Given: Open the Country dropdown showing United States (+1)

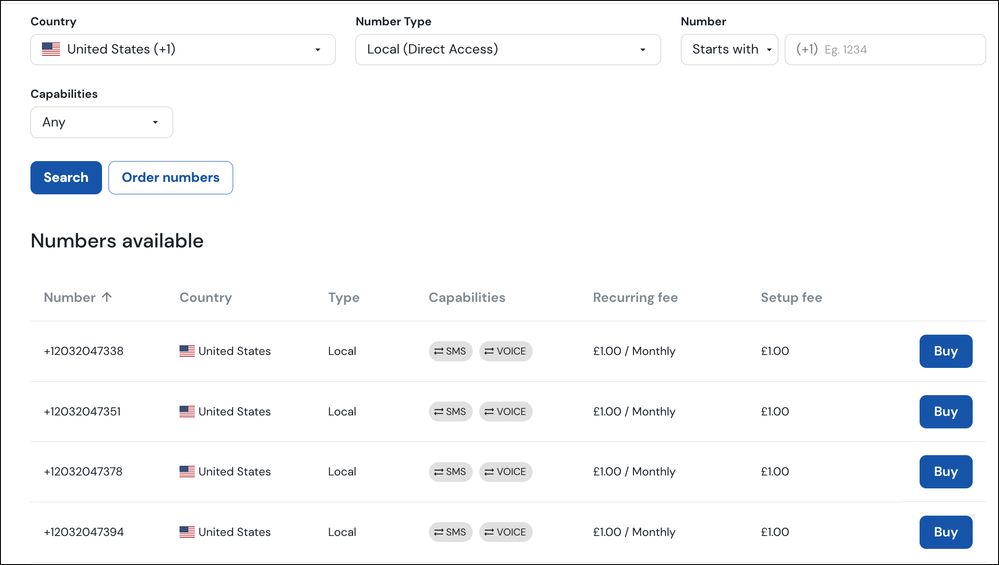Looking at the screenshot, I should (x=183, y=50).
